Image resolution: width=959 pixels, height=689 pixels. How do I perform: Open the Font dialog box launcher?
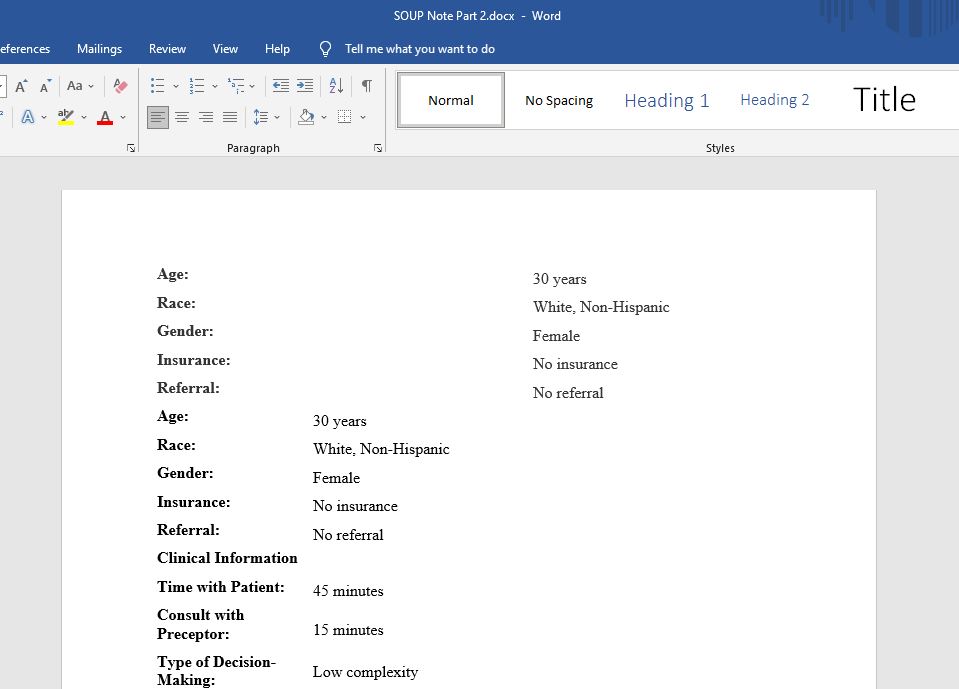[x=131, y=148]
